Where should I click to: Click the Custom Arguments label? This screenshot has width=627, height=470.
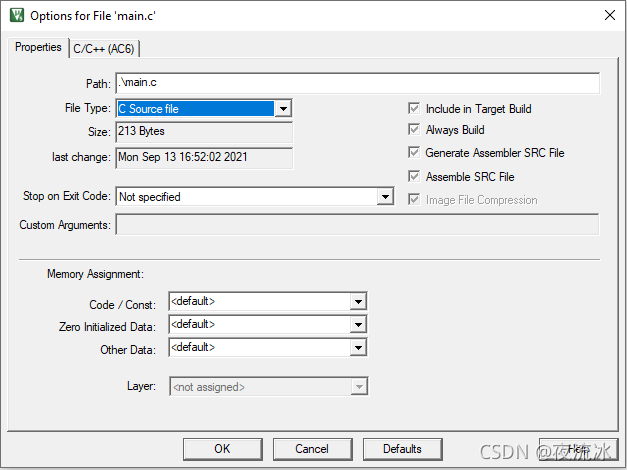(65, 225)
